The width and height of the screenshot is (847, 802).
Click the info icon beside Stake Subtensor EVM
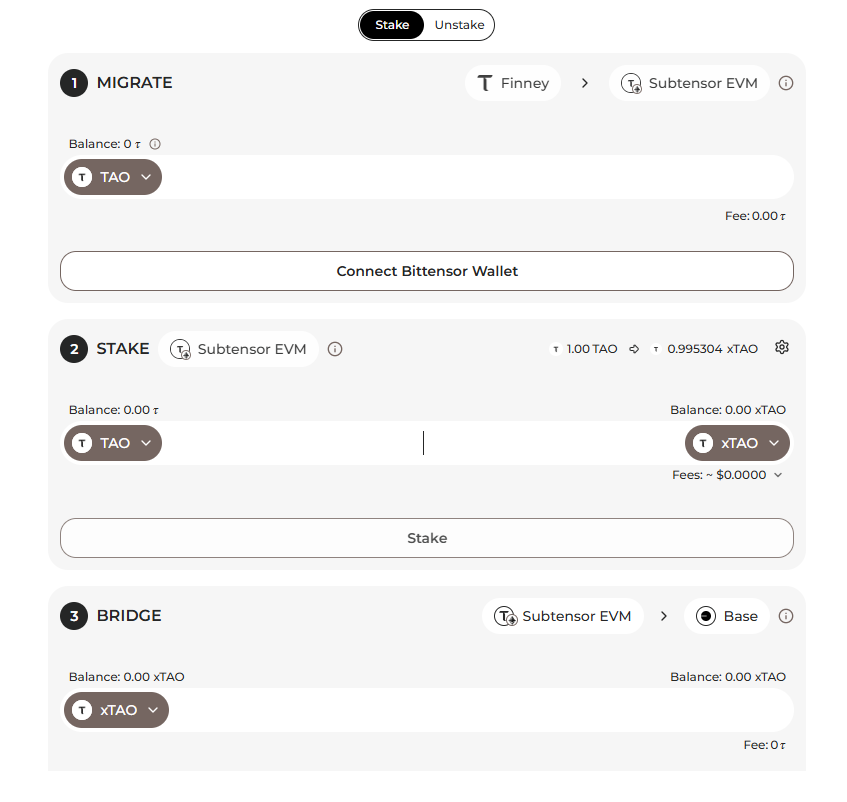point(335,349)
